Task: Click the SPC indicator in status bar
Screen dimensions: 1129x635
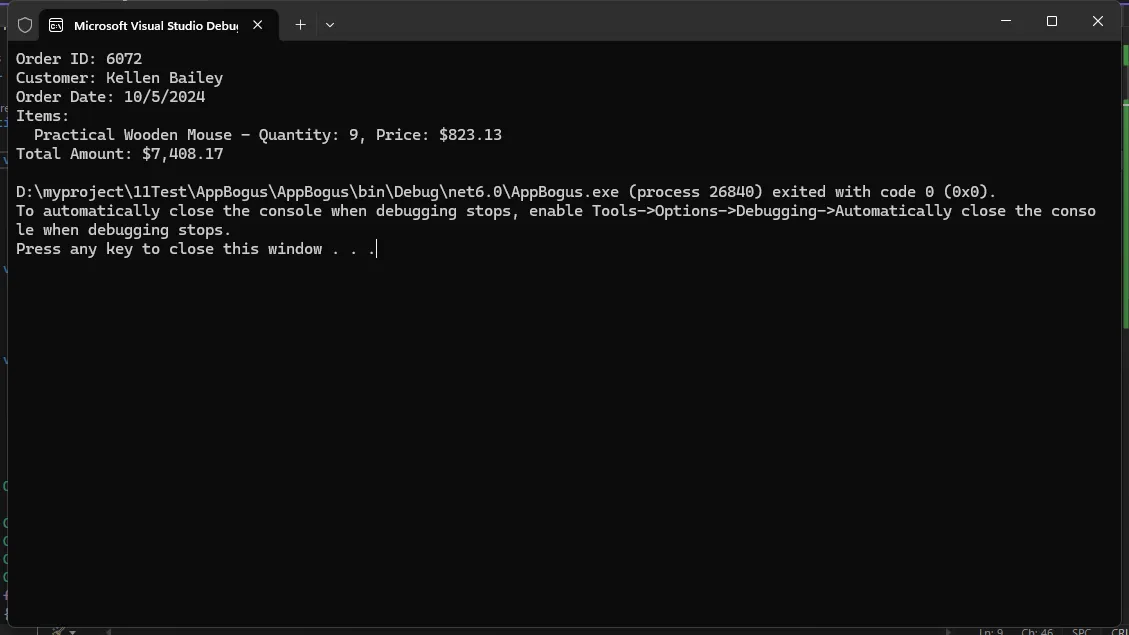Action: tap(1081, 631)
